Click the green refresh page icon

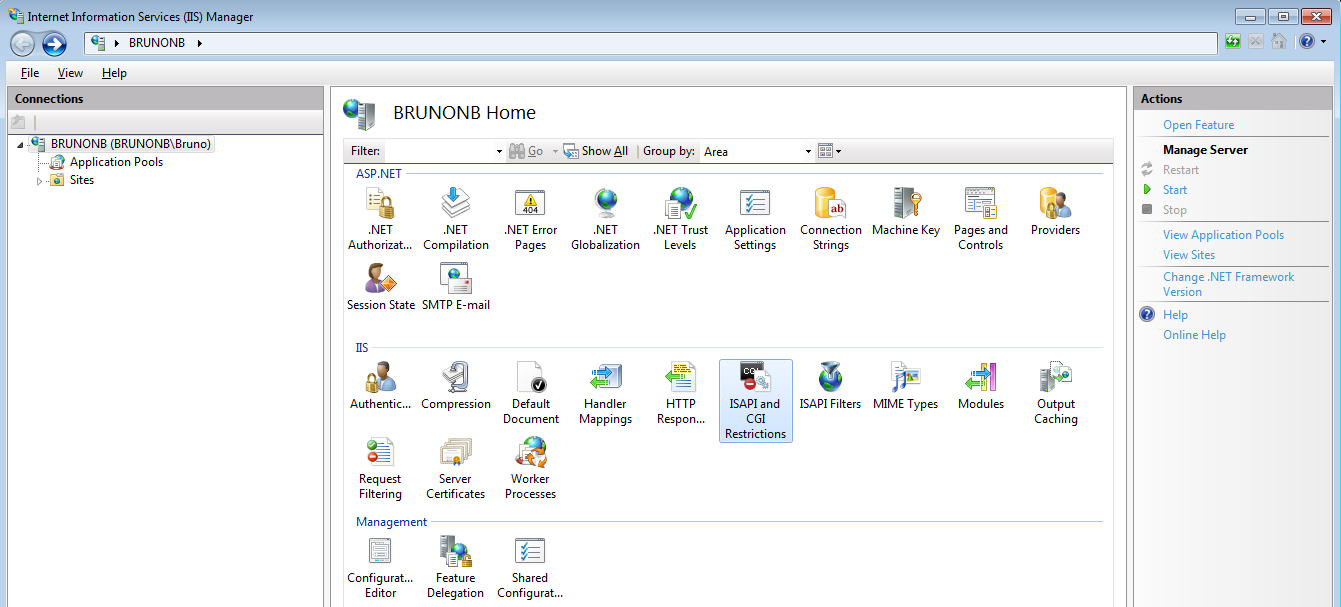coord(1234,42)
